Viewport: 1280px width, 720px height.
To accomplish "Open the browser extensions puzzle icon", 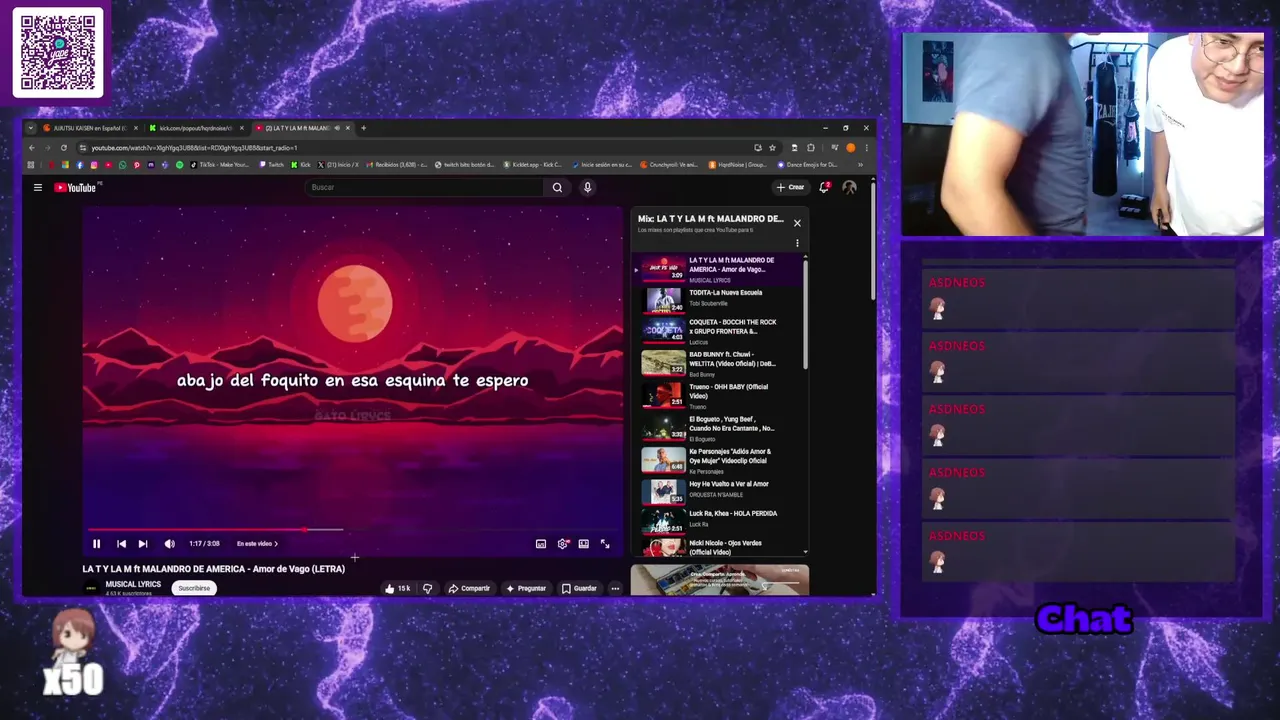I will (x=811, y=148).
